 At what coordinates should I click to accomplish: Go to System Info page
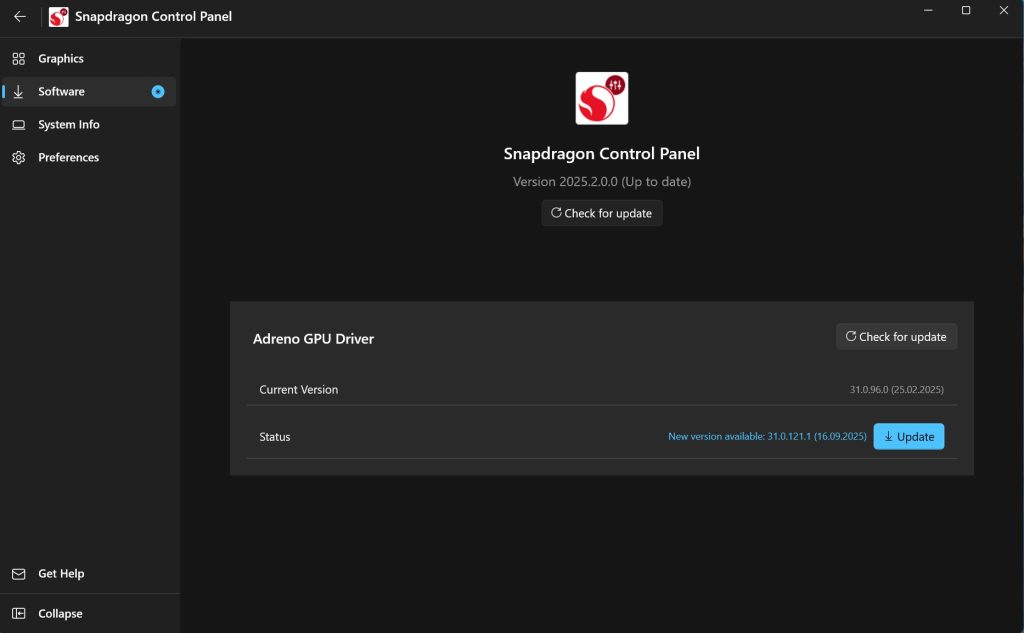(x=69, y=125)
